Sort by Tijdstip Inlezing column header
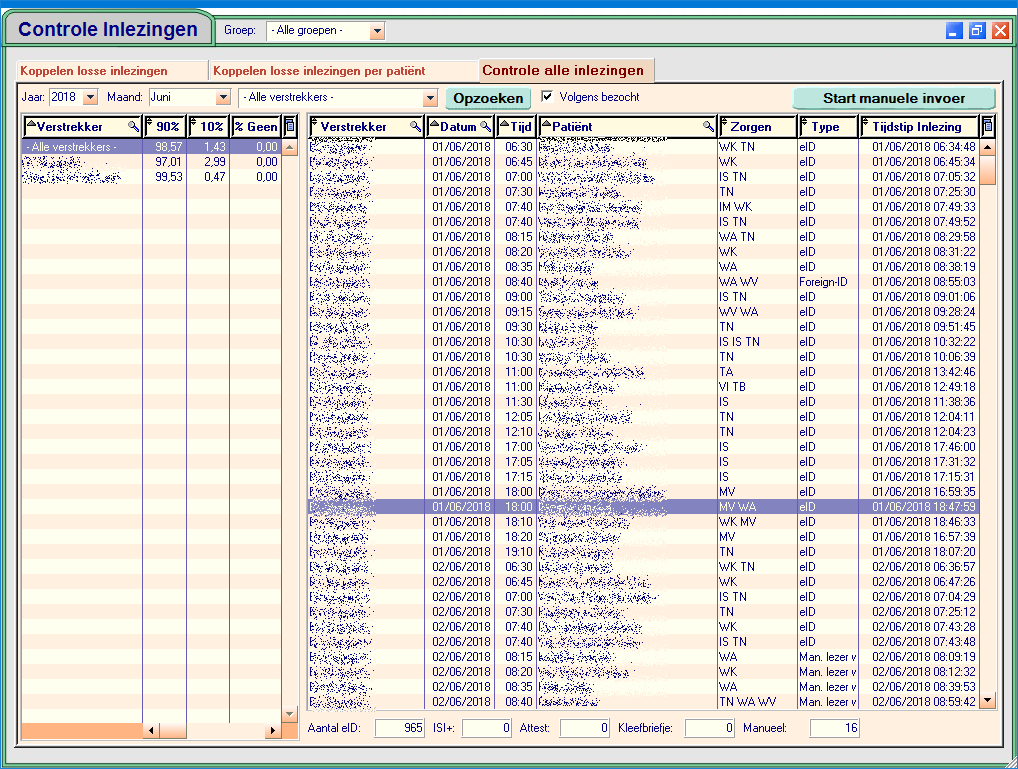Screen dimensions: 1018x769 click(917, 127)
